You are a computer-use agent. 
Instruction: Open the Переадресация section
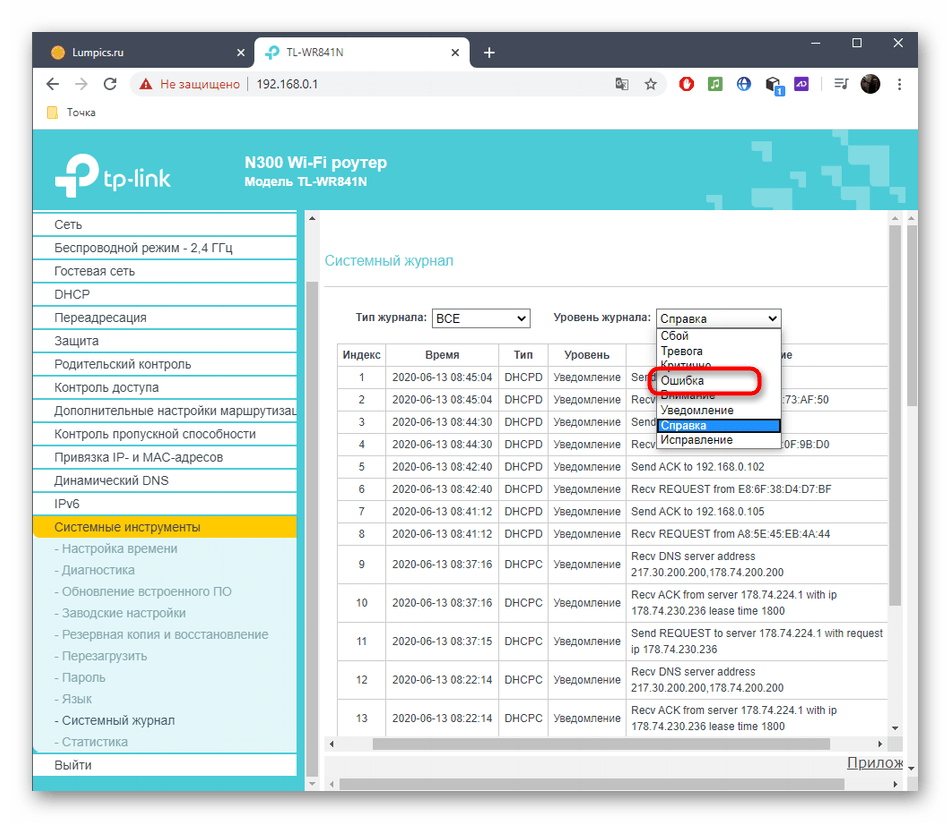(164, 318)
